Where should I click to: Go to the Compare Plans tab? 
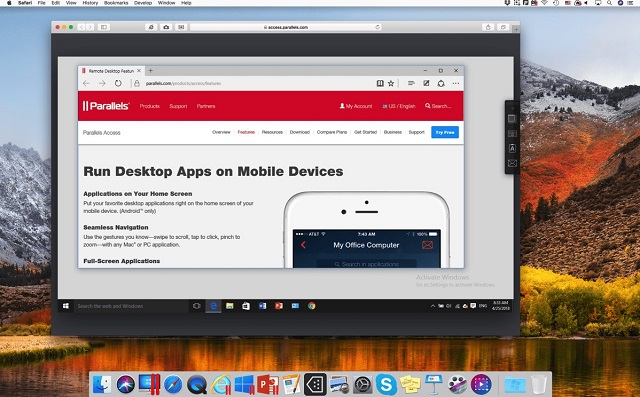click(x=332, y=132)
